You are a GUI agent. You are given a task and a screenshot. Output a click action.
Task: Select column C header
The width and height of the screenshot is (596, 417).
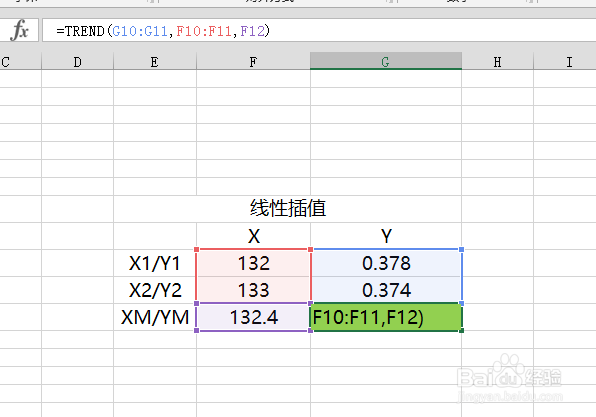click(x=21, y=62)
